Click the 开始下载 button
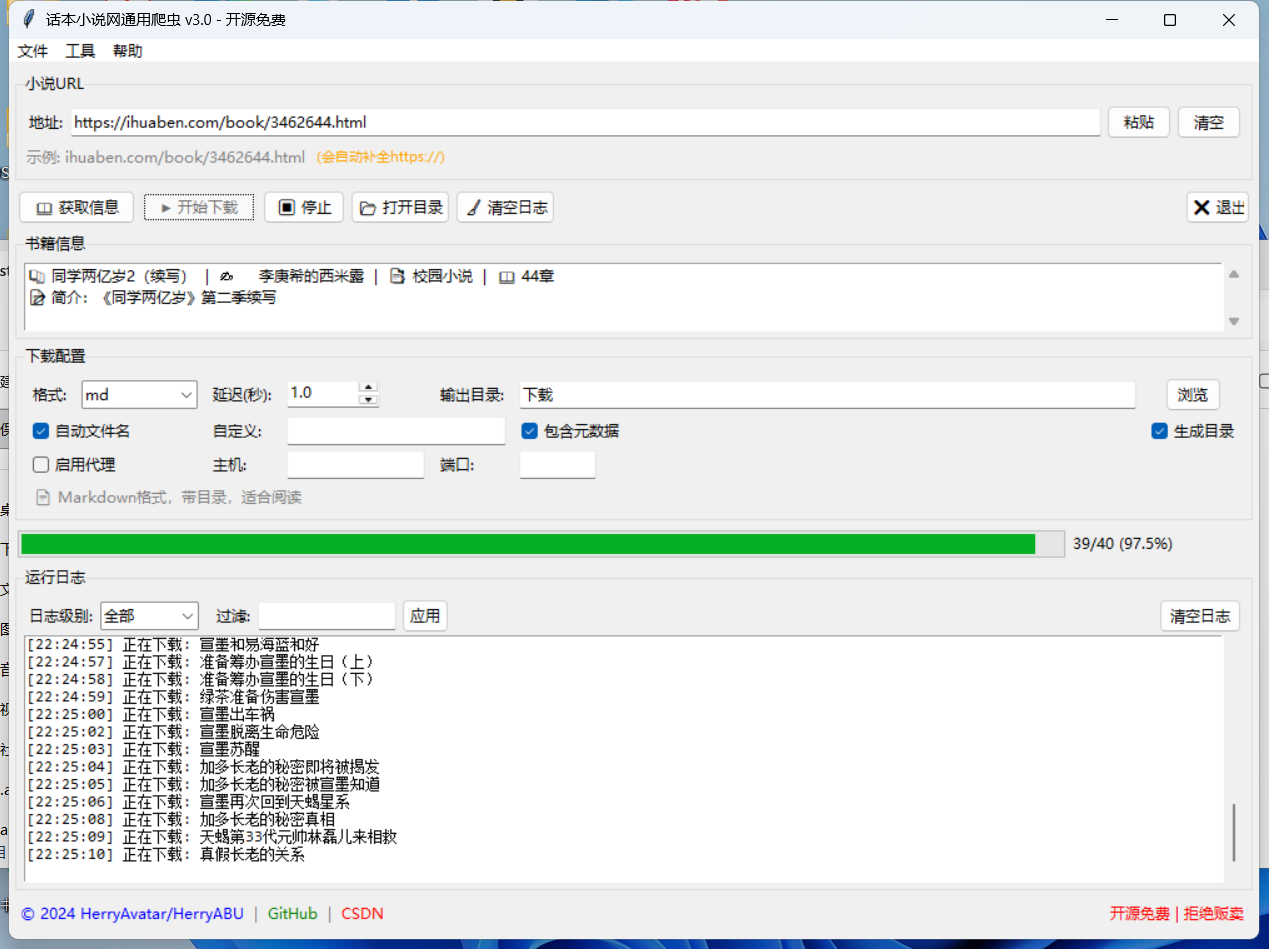Screen dimensions: 1269x949 198,207
